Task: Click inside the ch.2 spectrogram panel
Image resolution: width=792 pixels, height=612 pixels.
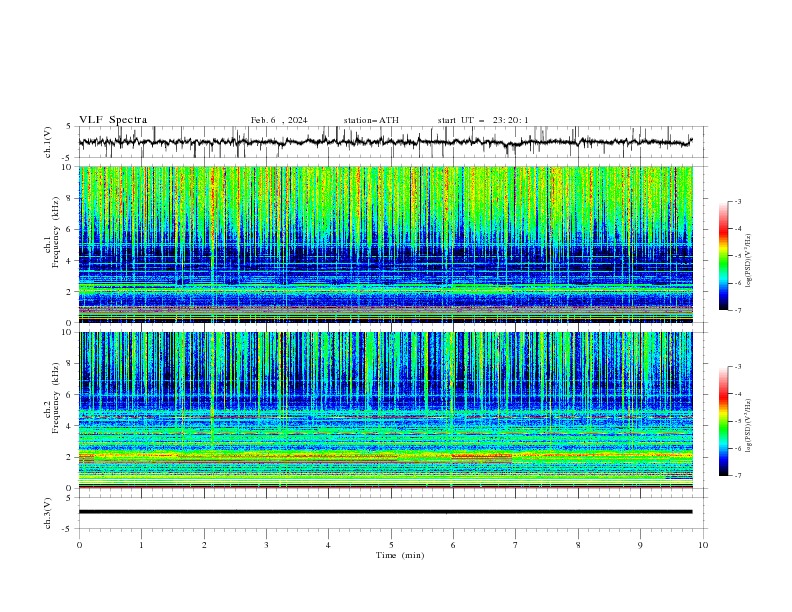Action: tap(386, 410)
